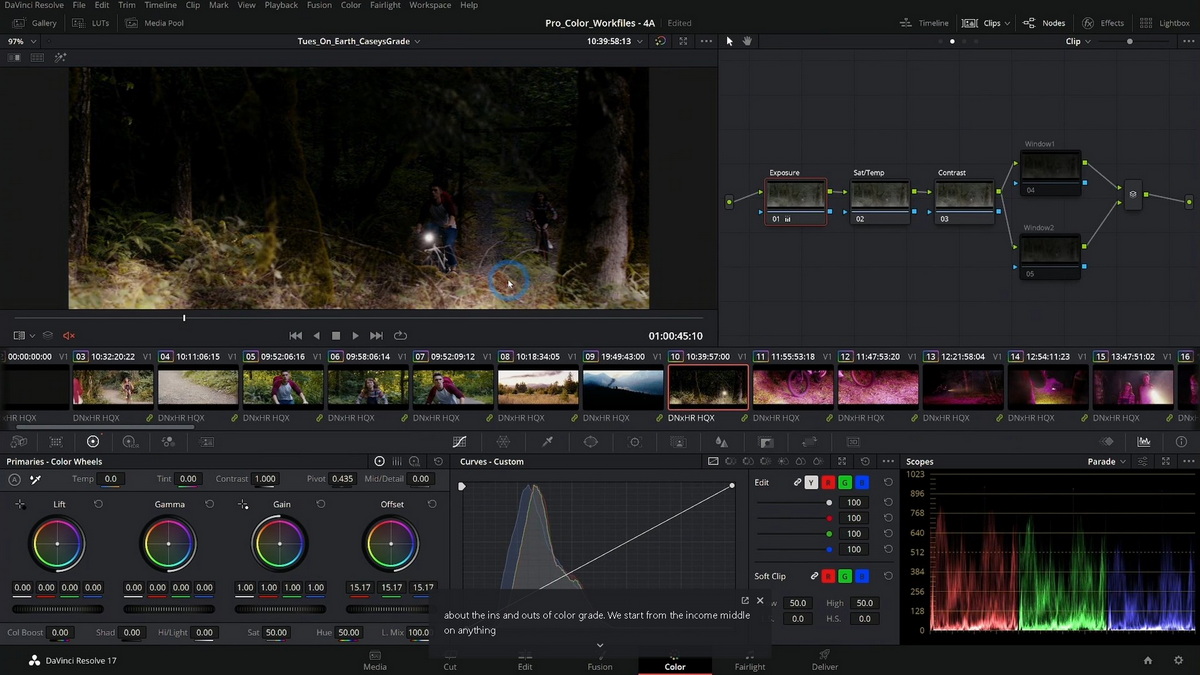Toggle the Y channel curve edit button
This screenshot has height=675, width=1200.
tap(811, 482)
